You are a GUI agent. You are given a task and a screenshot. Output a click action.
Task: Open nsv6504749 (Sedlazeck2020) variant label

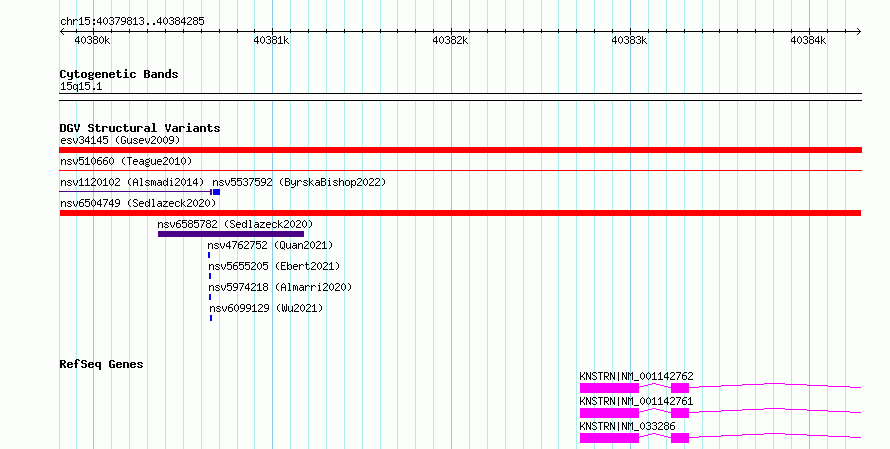[x=138, y=203]
